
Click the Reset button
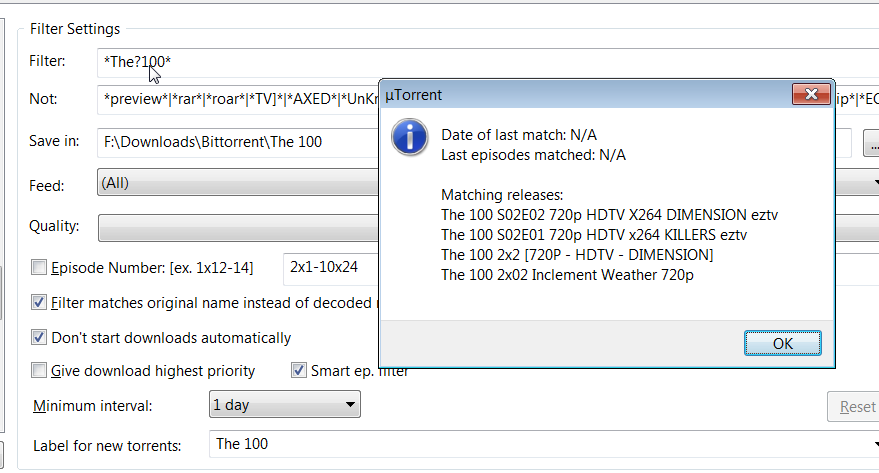point(854,406)
